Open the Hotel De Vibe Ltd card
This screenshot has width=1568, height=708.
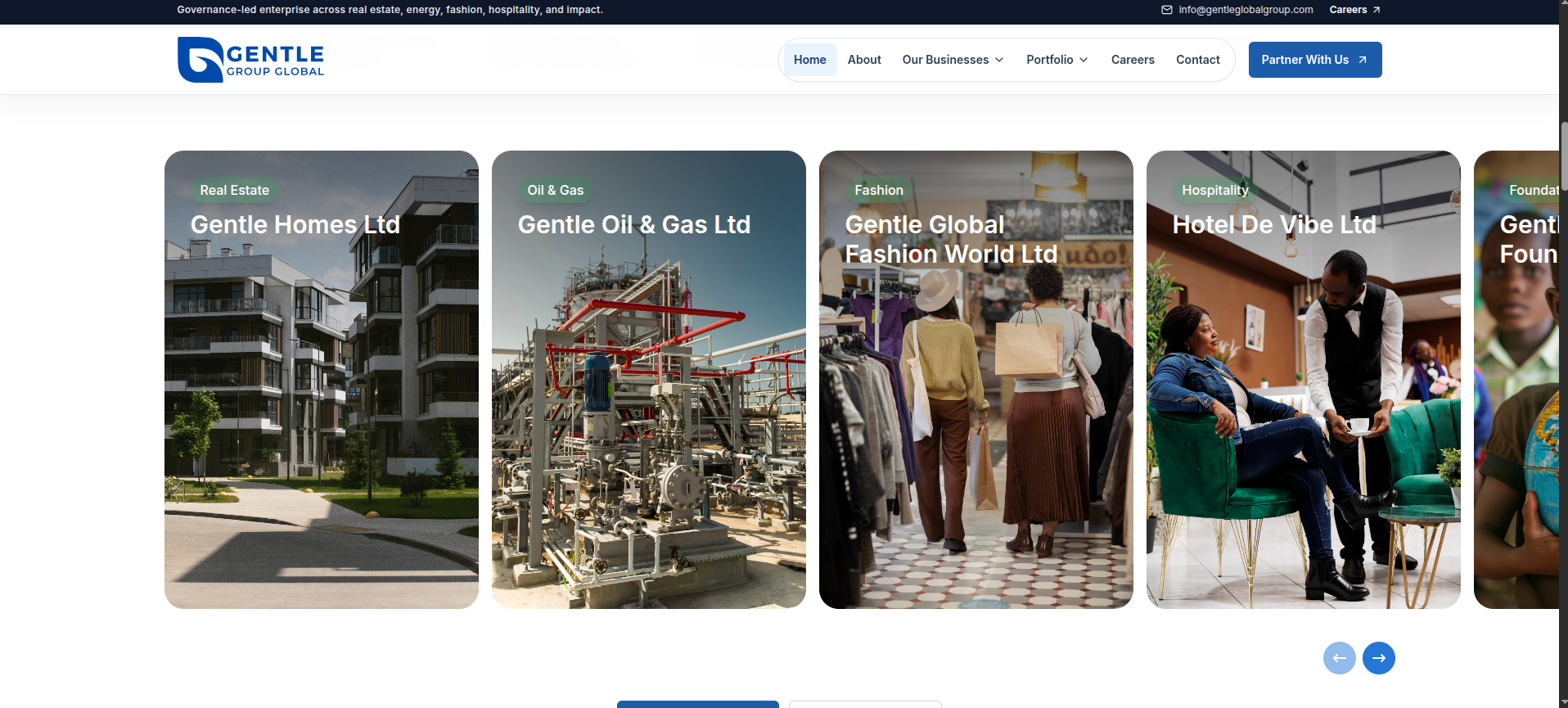1304,380
